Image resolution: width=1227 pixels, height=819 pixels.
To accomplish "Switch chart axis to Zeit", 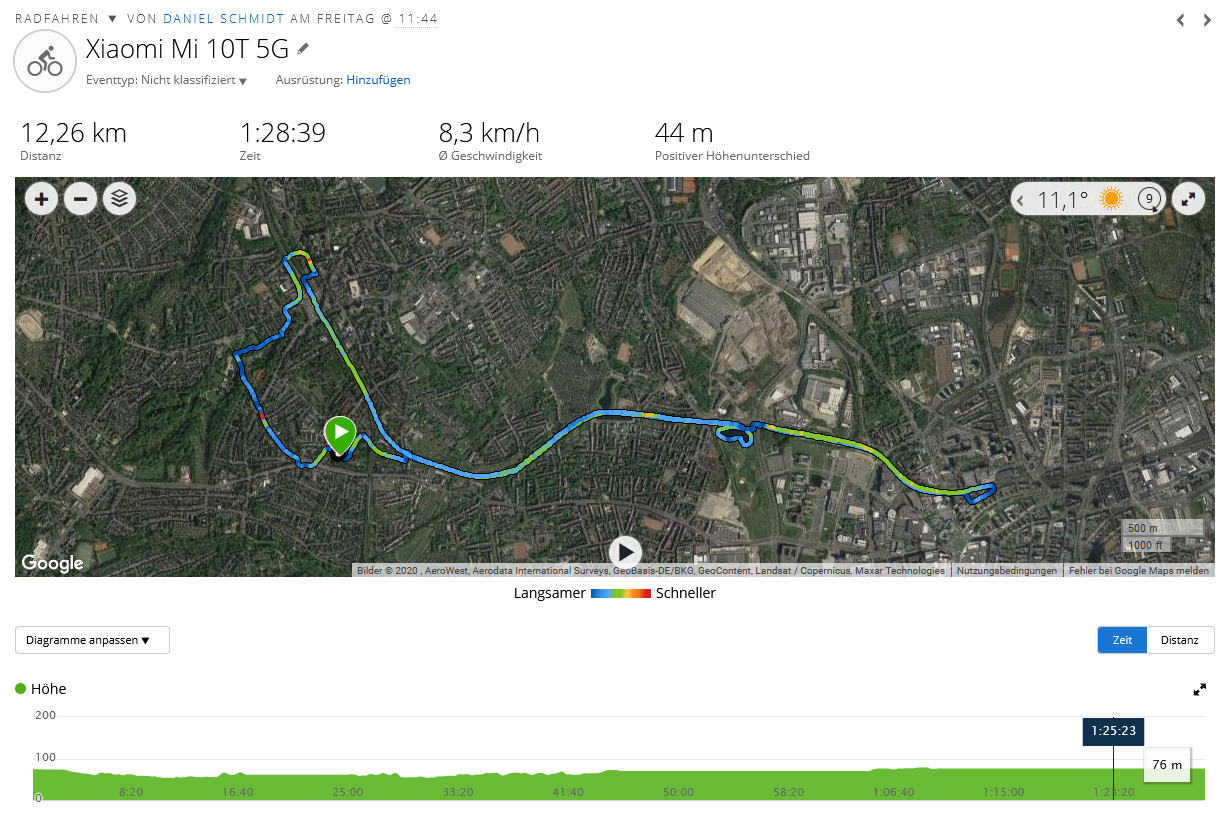I will pyautogui.click(x=1122, y=640).
